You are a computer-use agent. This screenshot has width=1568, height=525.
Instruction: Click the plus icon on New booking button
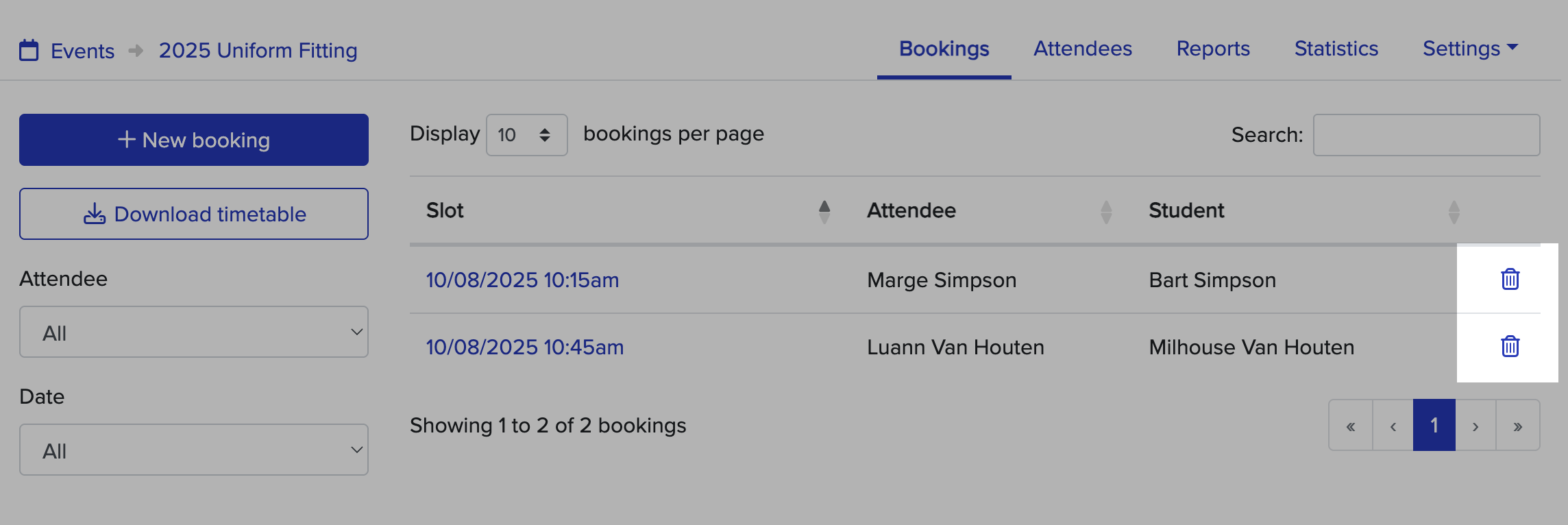tap(127, 140)
